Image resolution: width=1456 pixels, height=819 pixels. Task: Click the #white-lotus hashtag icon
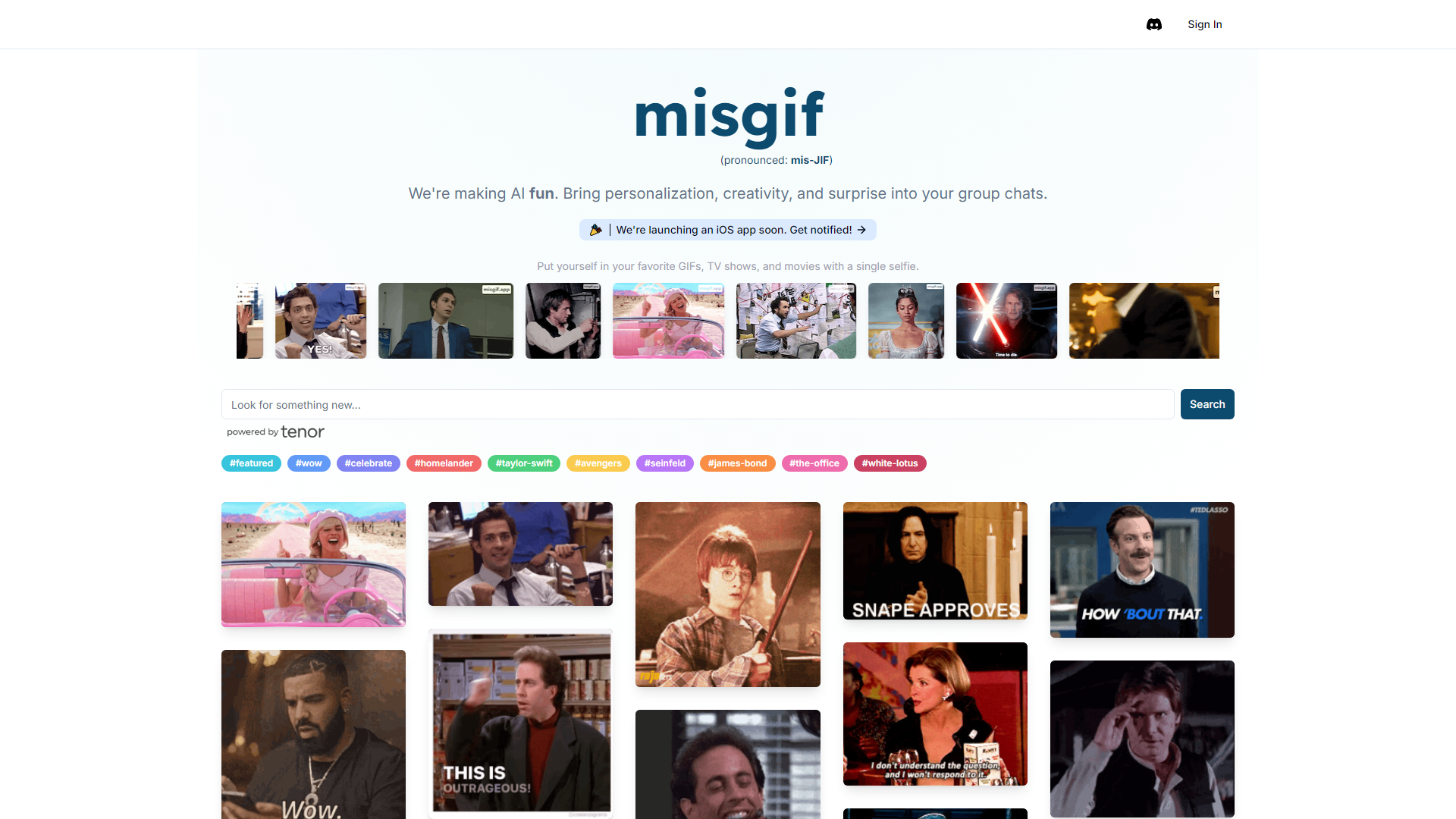tap(889, 463)
